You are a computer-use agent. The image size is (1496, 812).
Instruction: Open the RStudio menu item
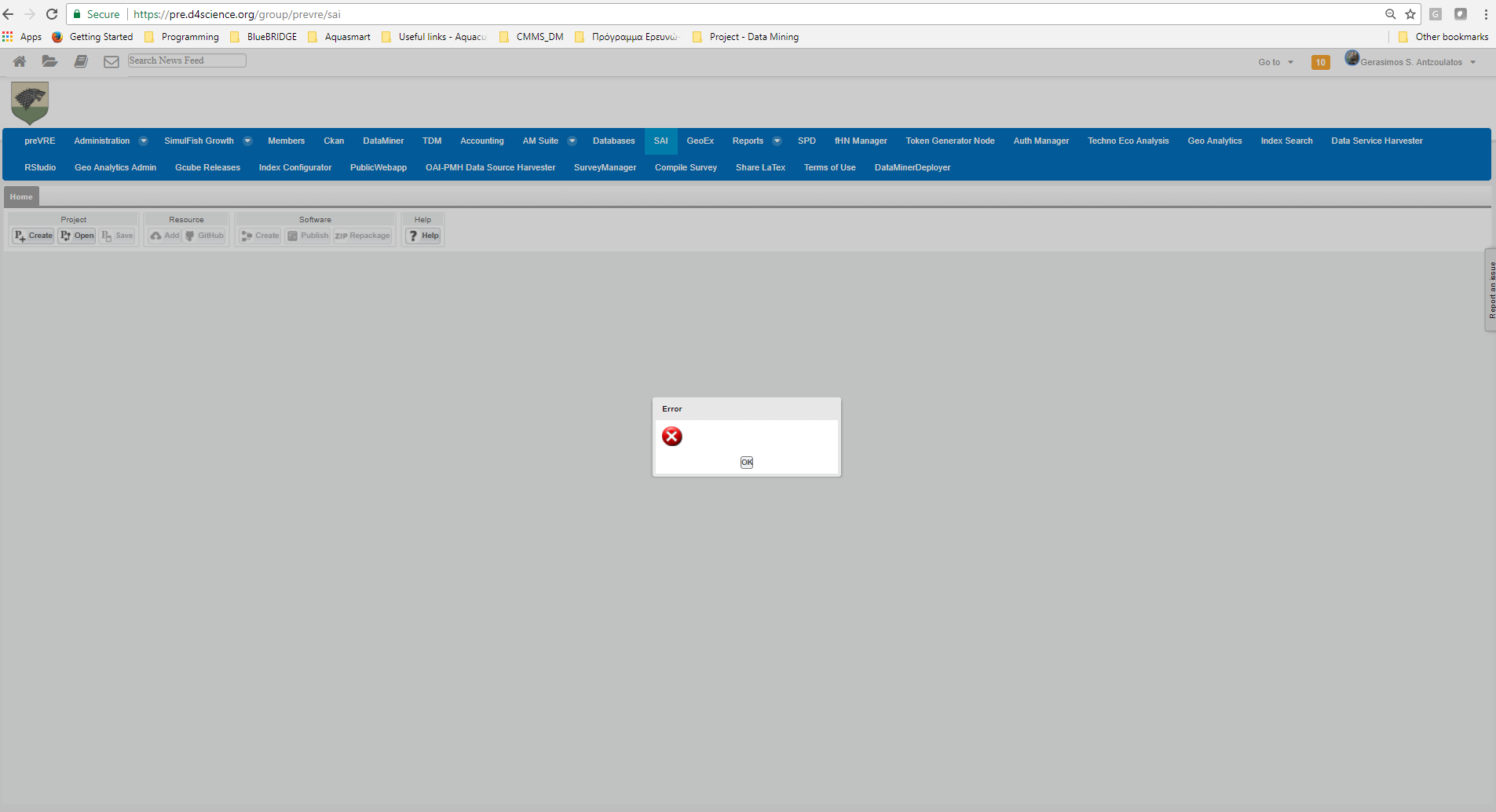40,167
